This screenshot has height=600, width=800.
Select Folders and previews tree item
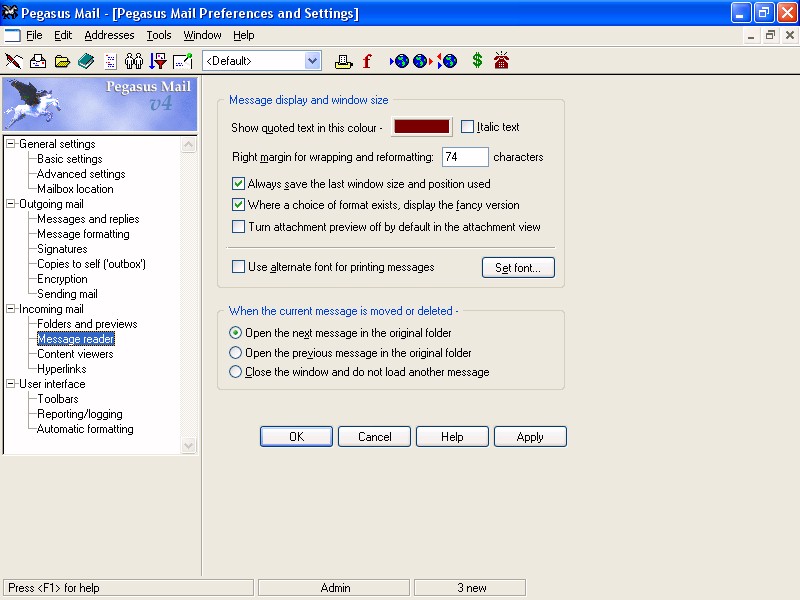(87, 324)
